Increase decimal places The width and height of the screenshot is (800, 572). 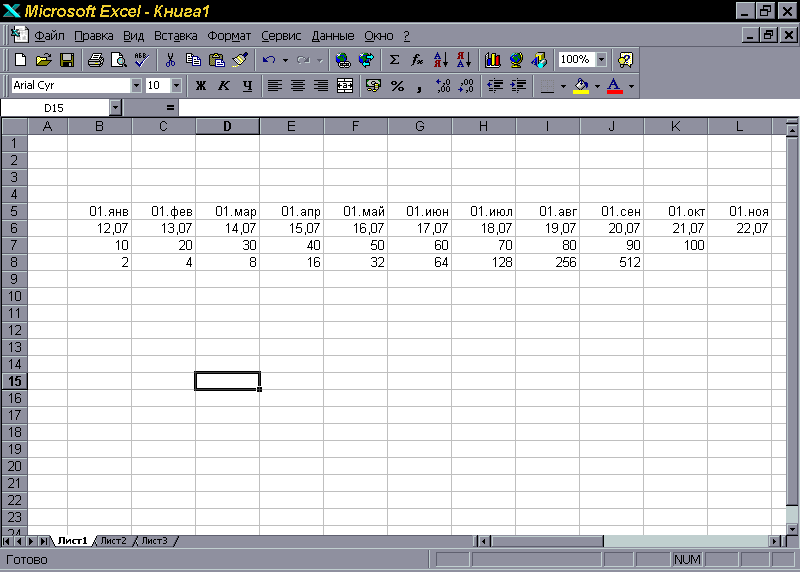coord(443,86)
